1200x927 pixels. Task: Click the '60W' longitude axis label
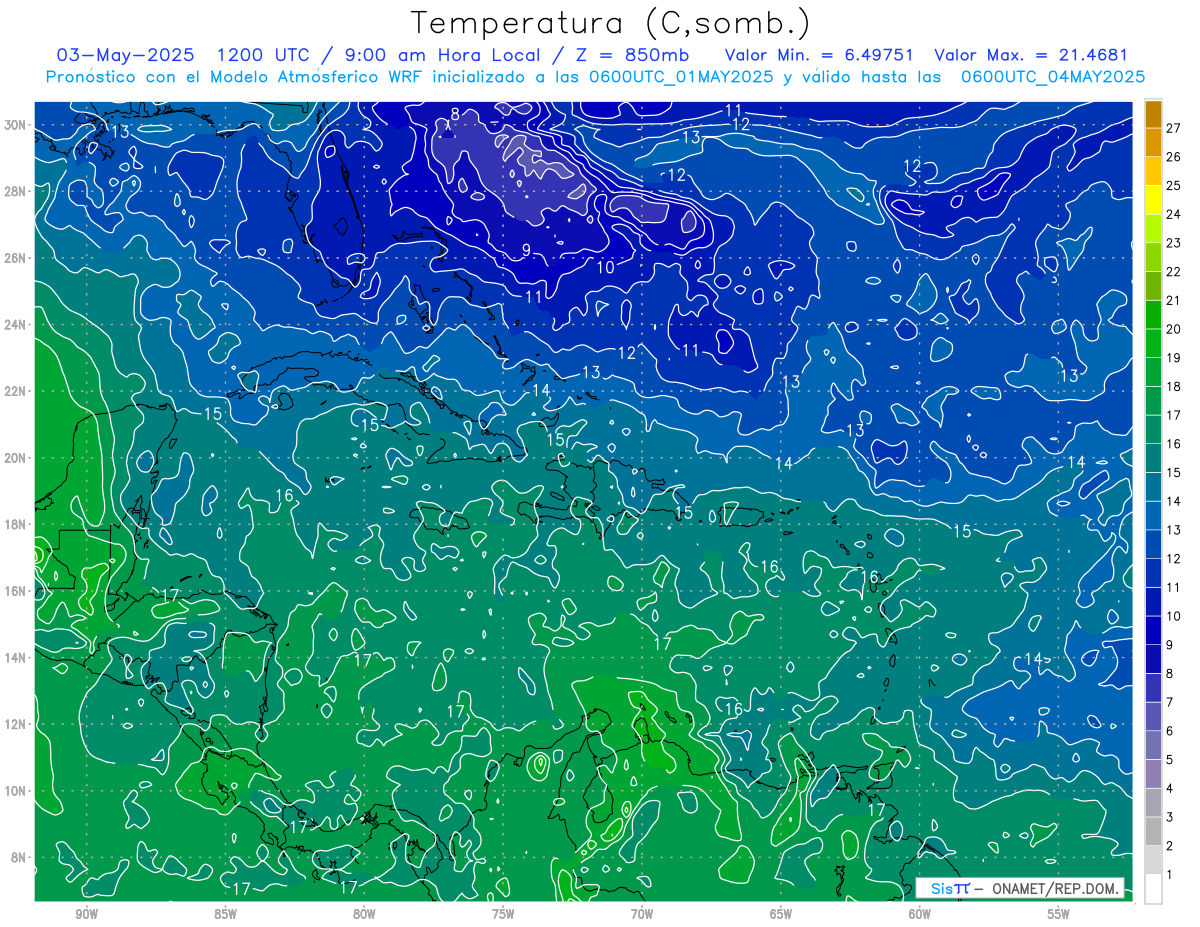pyautogui.click(x=920, y=914)
